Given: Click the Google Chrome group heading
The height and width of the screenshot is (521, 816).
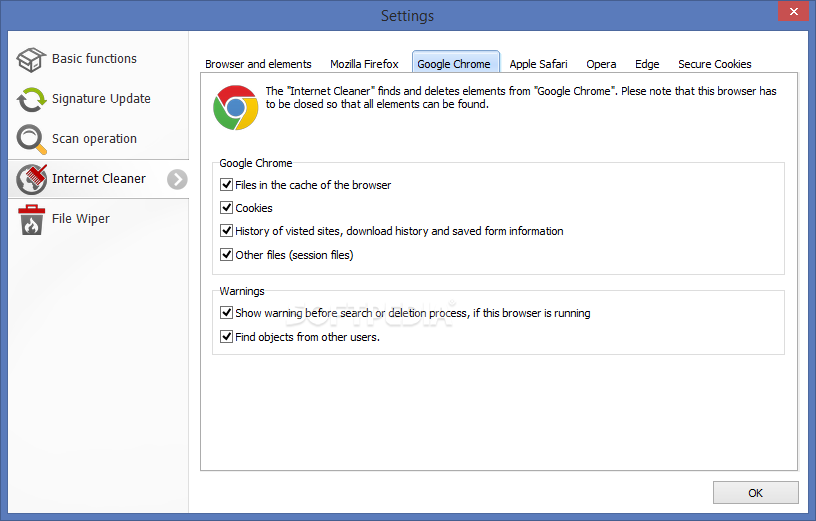Looking at the screenshot, I should pyautogui.click(x=256, y=163).
